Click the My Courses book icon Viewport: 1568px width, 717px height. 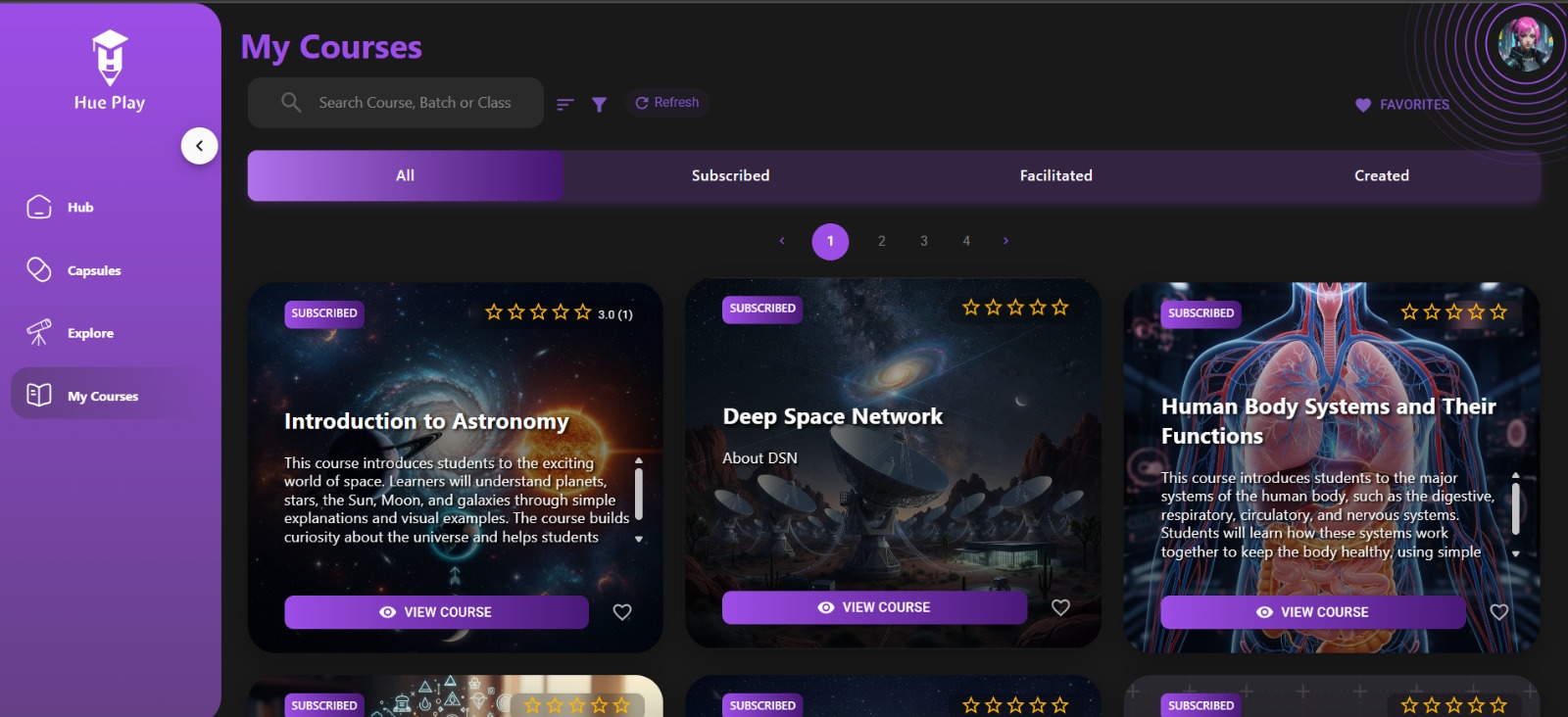pos(39,395)
